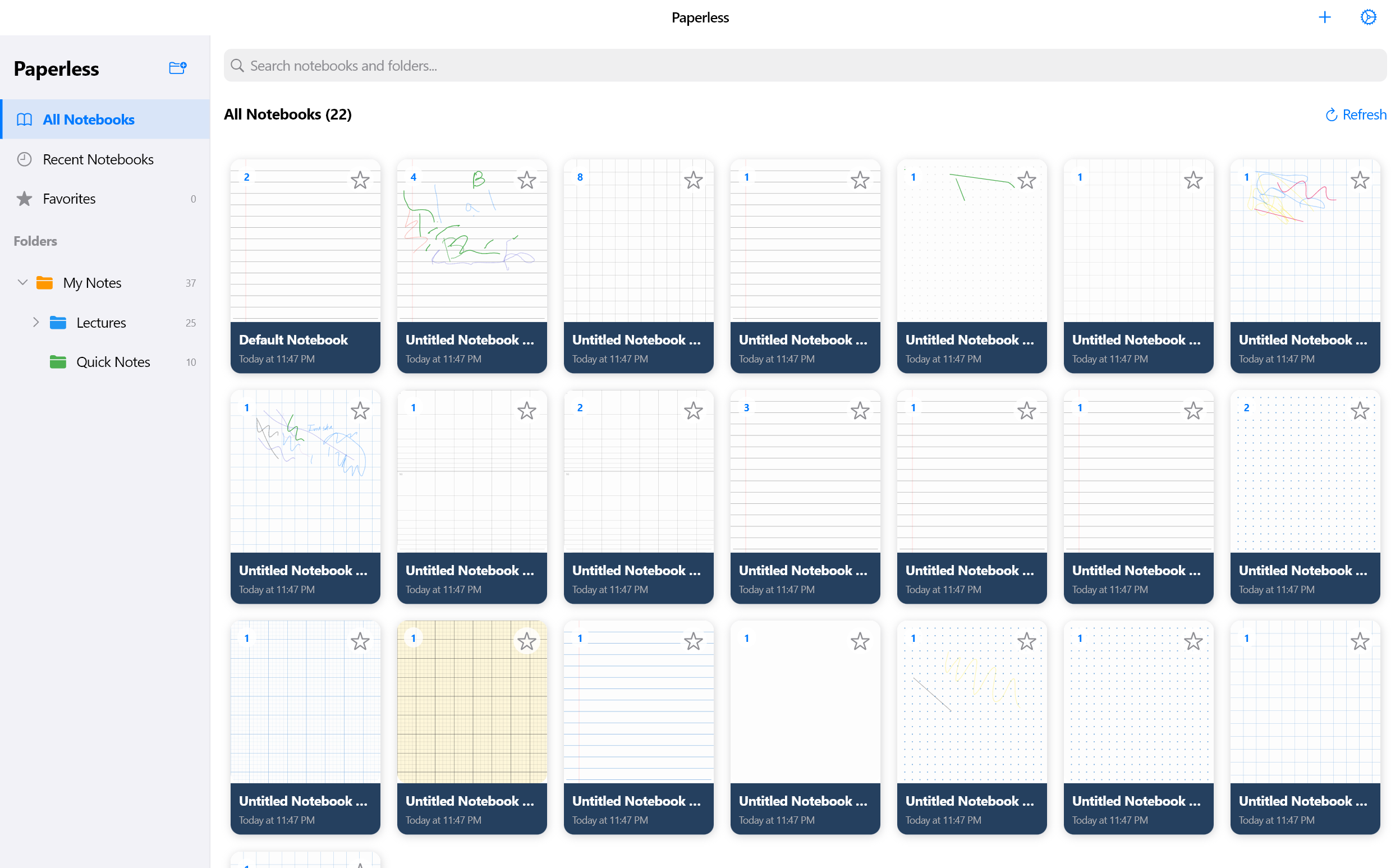Favorite the Default Notebook with its star
The image size is (1400, 868).
[x=360, y=180]
